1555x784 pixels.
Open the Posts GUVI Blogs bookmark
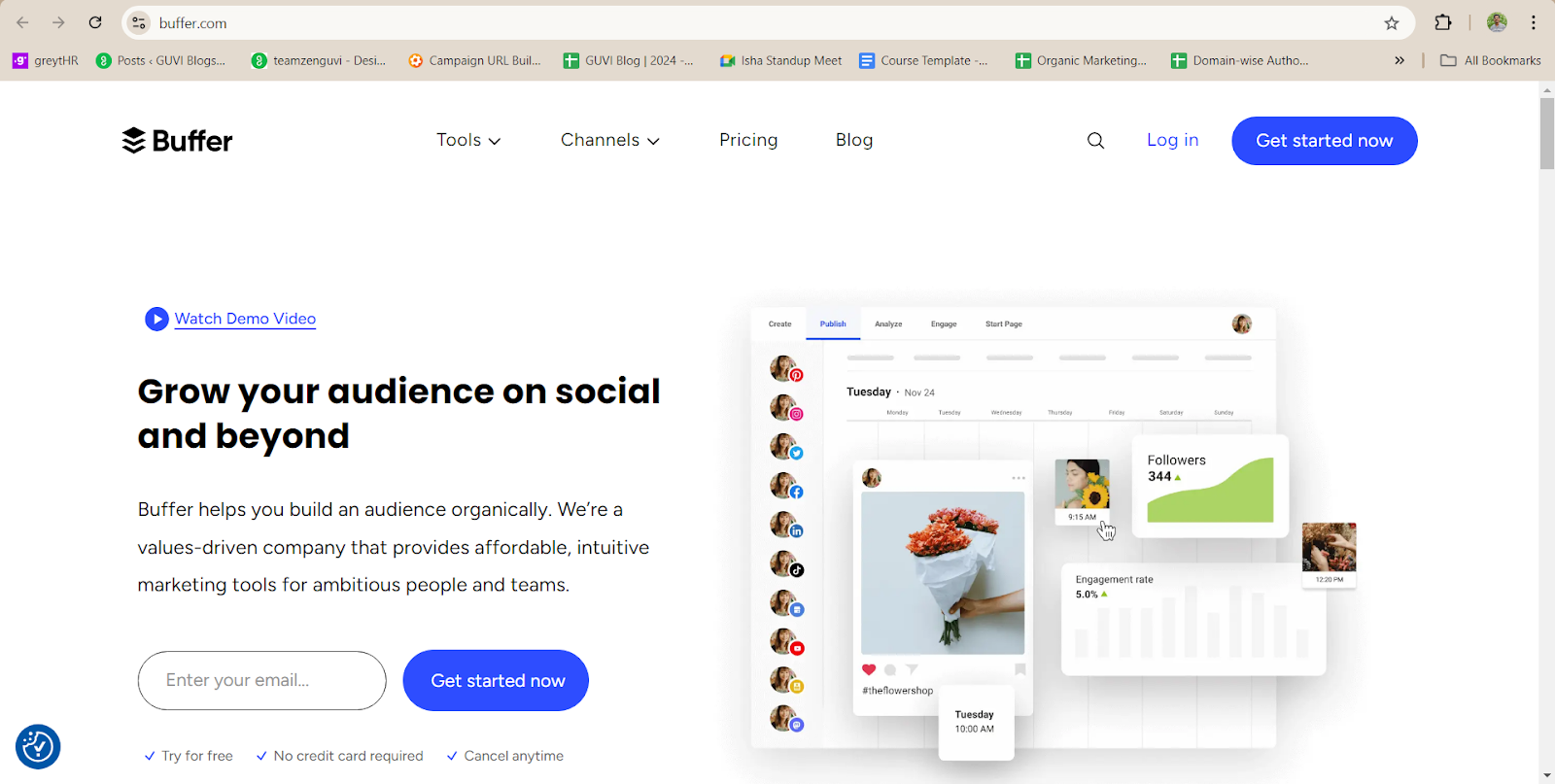[160, 60]
